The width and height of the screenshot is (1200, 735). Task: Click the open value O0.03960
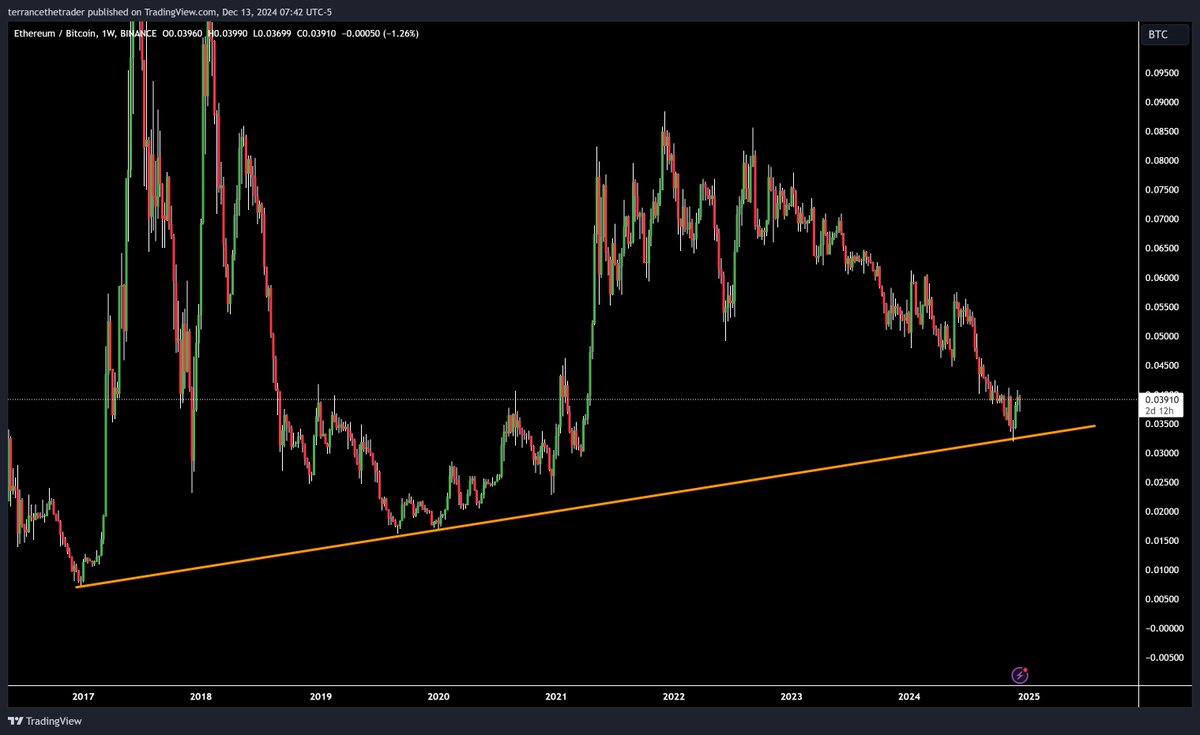click(x=182, y=34)
